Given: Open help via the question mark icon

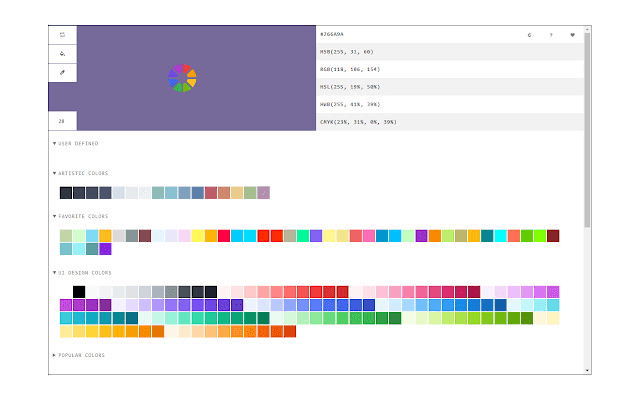Looking at the screenshot, I should (x=550, y=35).
